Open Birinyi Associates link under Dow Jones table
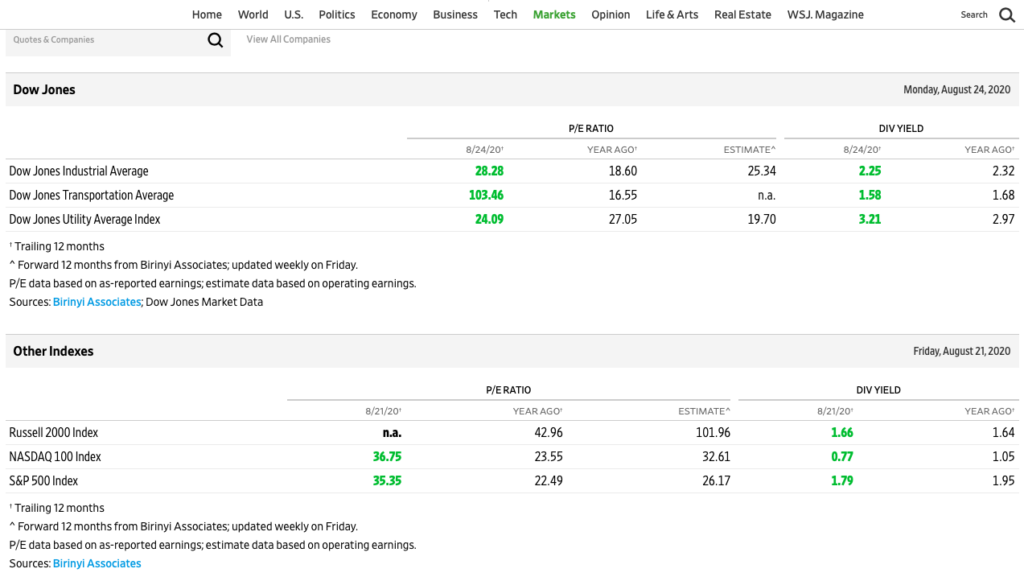1024x577 pixels. (97, 302)
